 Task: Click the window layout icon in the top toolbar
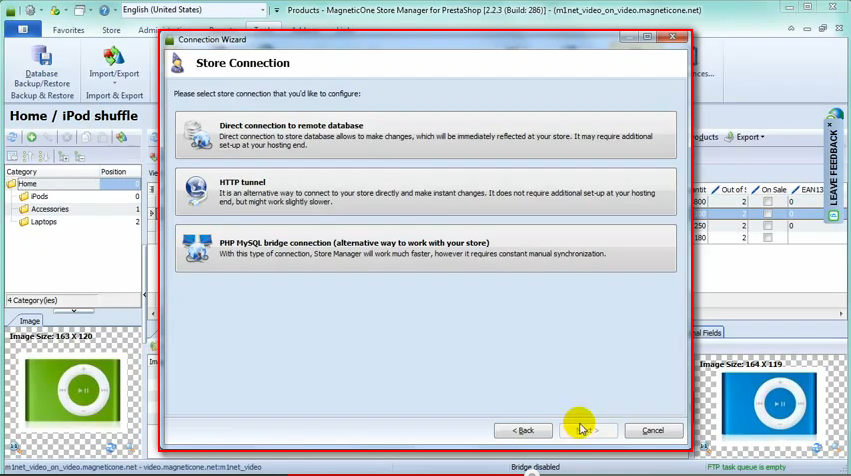coord(79,10)
